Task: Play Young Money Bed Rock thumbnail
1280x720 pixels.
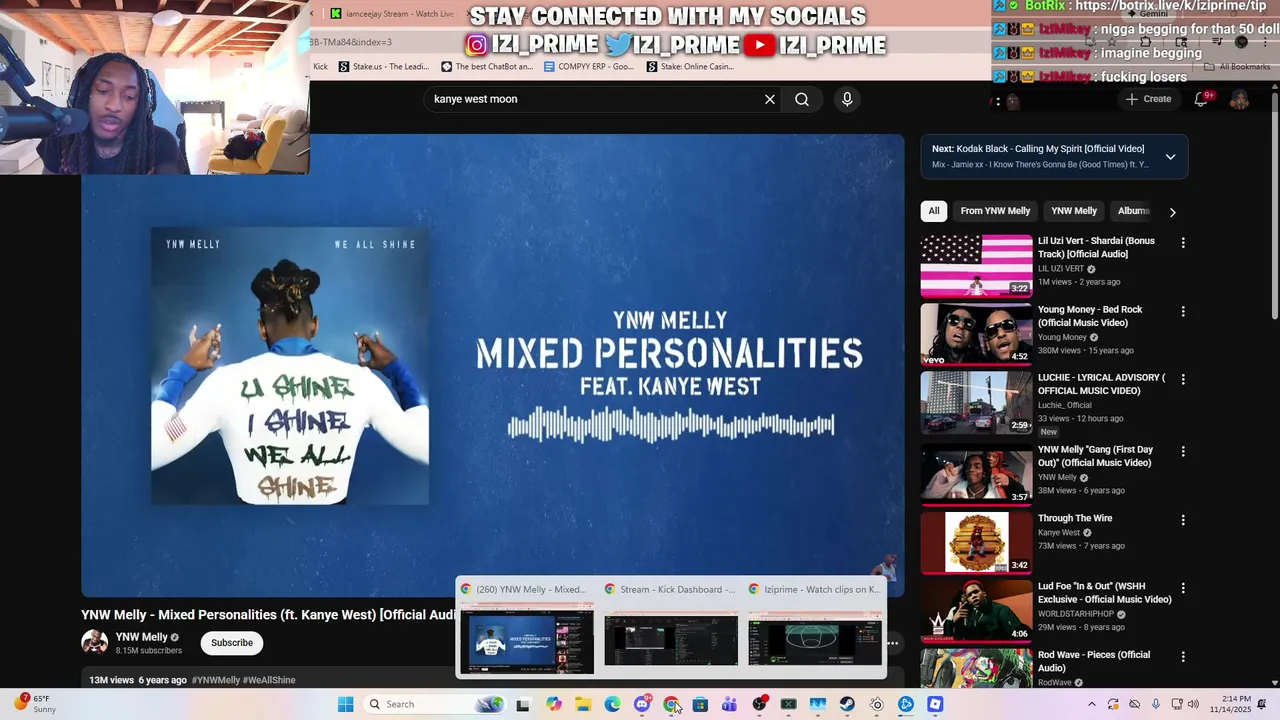Action: point(976,334)
